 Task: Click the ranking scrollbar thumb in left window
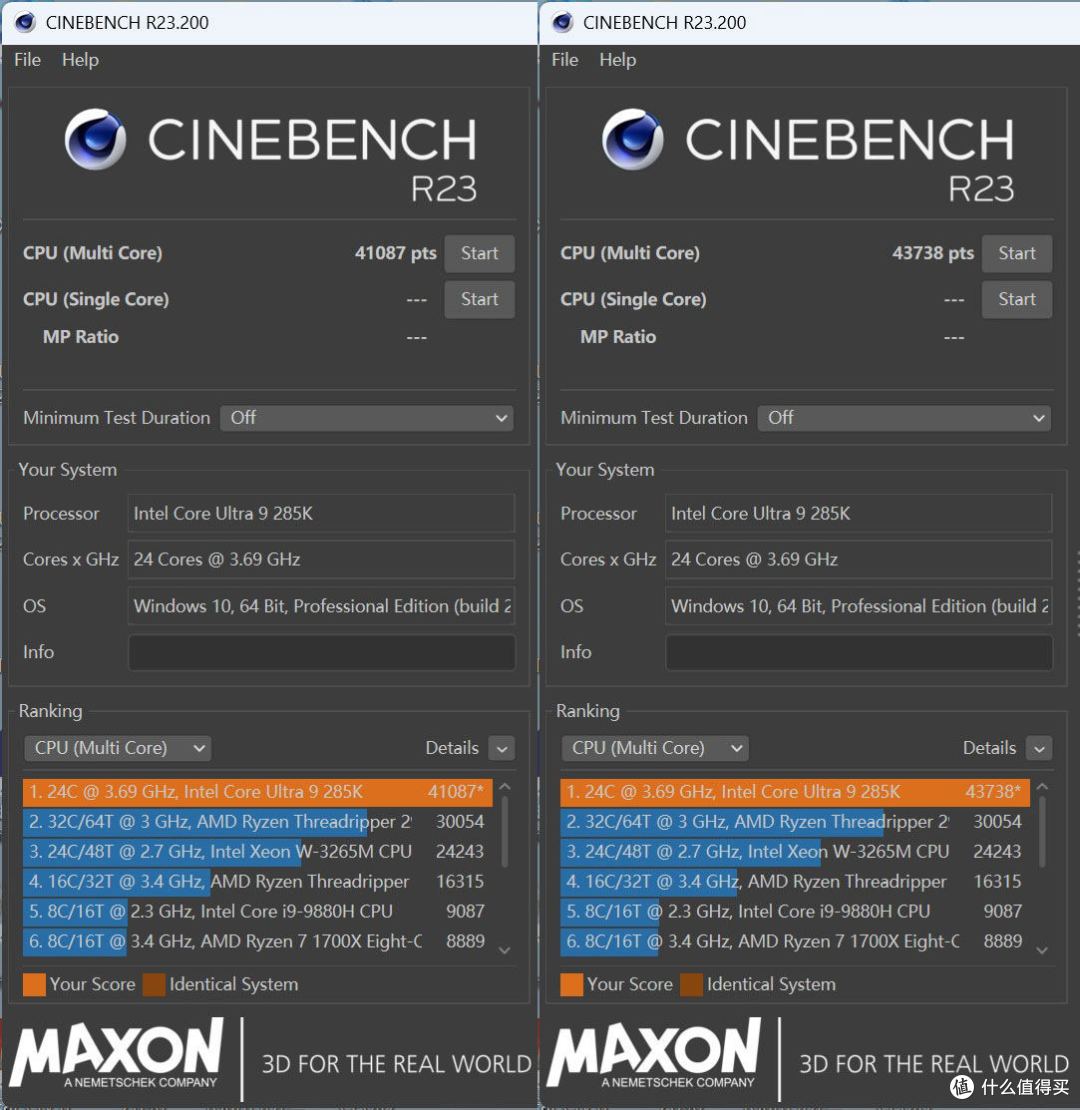tap(505, 832)
